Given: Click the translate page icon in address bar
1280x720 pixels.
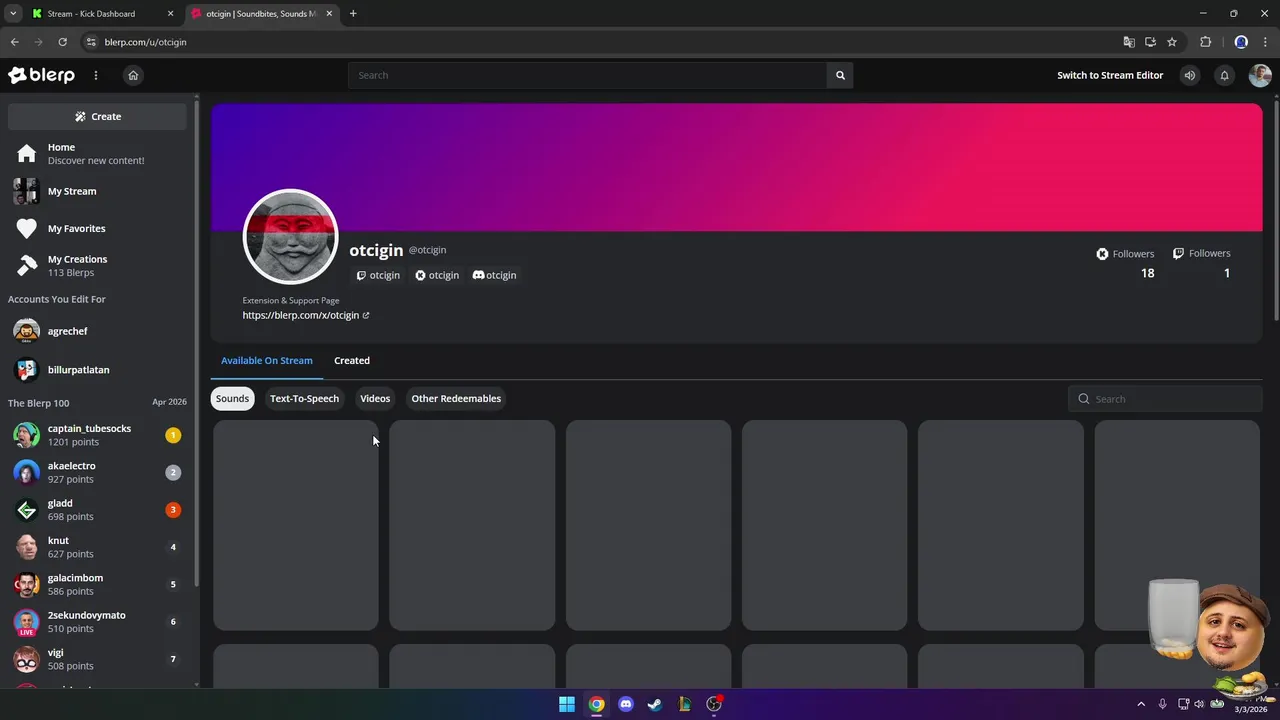Looking at the screenshot, I should (x=1129, y=42).
